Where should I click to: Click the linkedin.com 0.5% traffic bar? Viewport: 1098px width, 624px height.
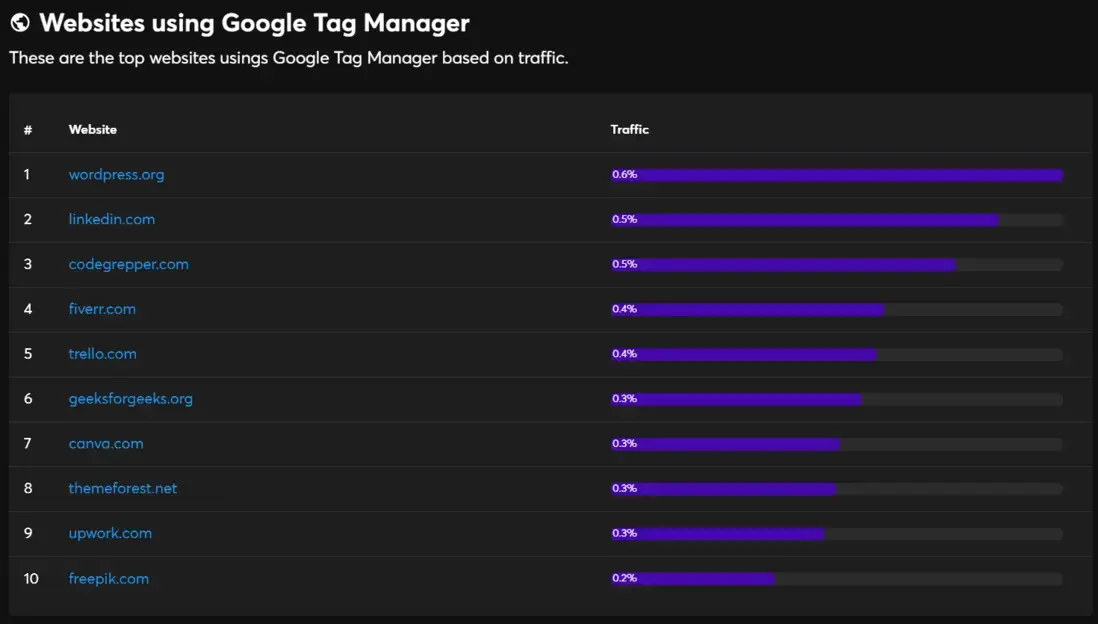837,219
